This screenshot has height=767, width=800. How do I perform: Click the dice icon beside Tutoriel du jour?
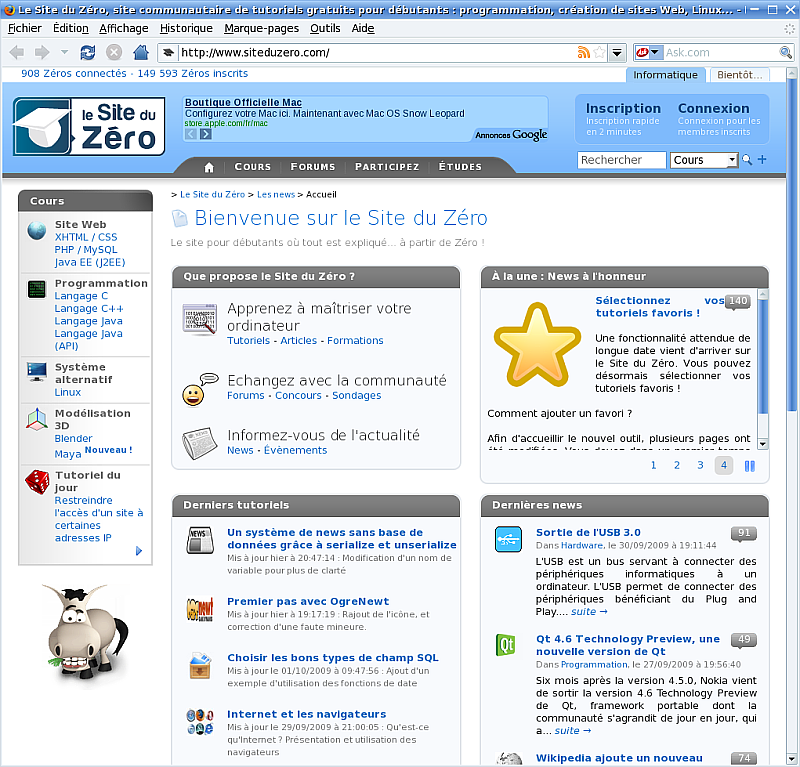[x=36, y=483]
